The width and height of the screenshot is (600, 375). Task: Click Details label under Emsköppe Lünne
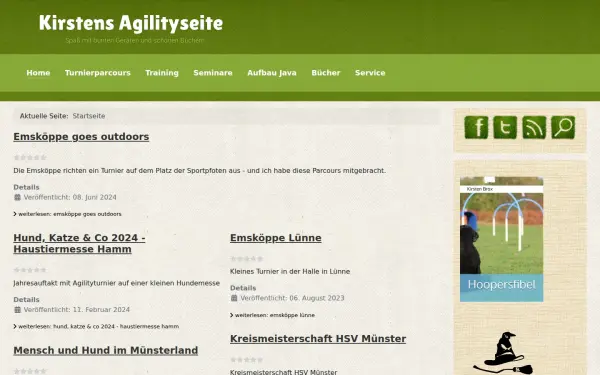(243, 288)
